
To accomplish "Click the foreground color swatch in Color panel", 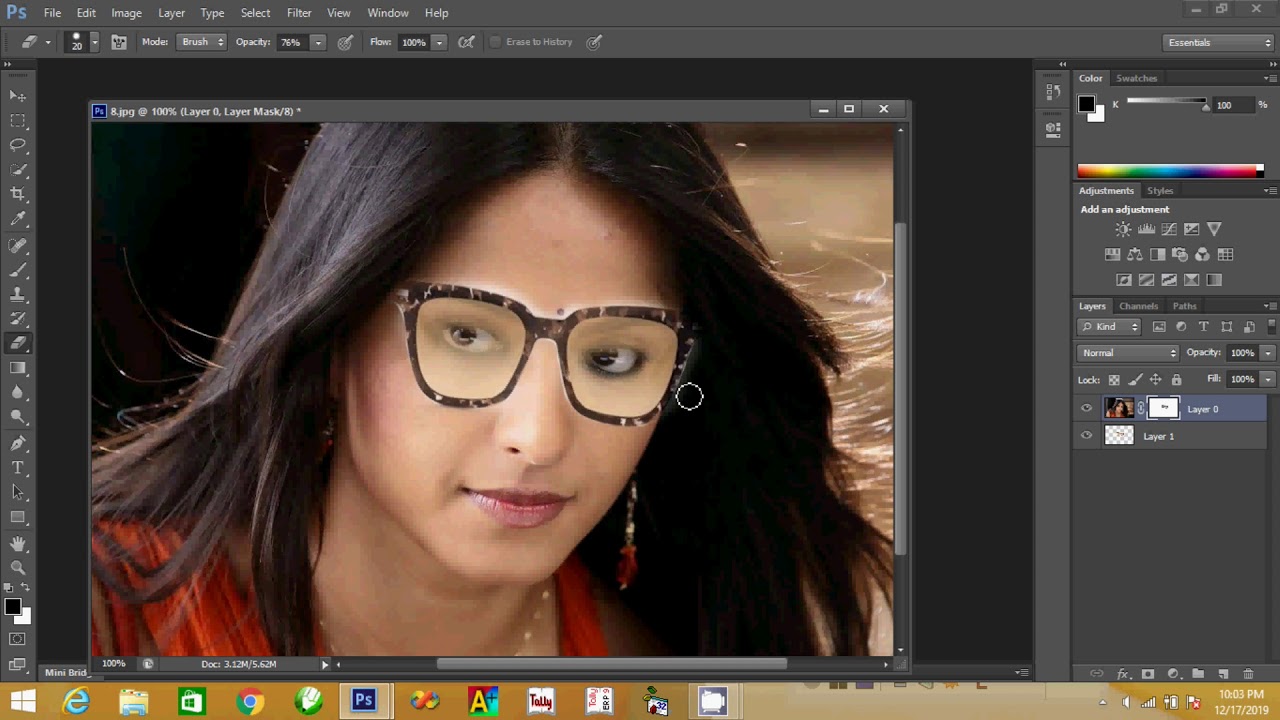I will (x=1086, y=104).
